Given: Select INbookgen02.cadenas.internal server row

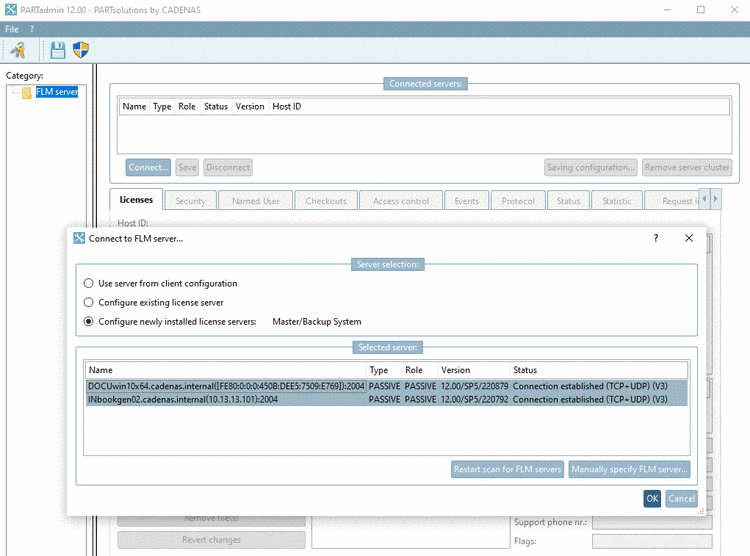Looking at the screenshot, I should pos(386,400).
